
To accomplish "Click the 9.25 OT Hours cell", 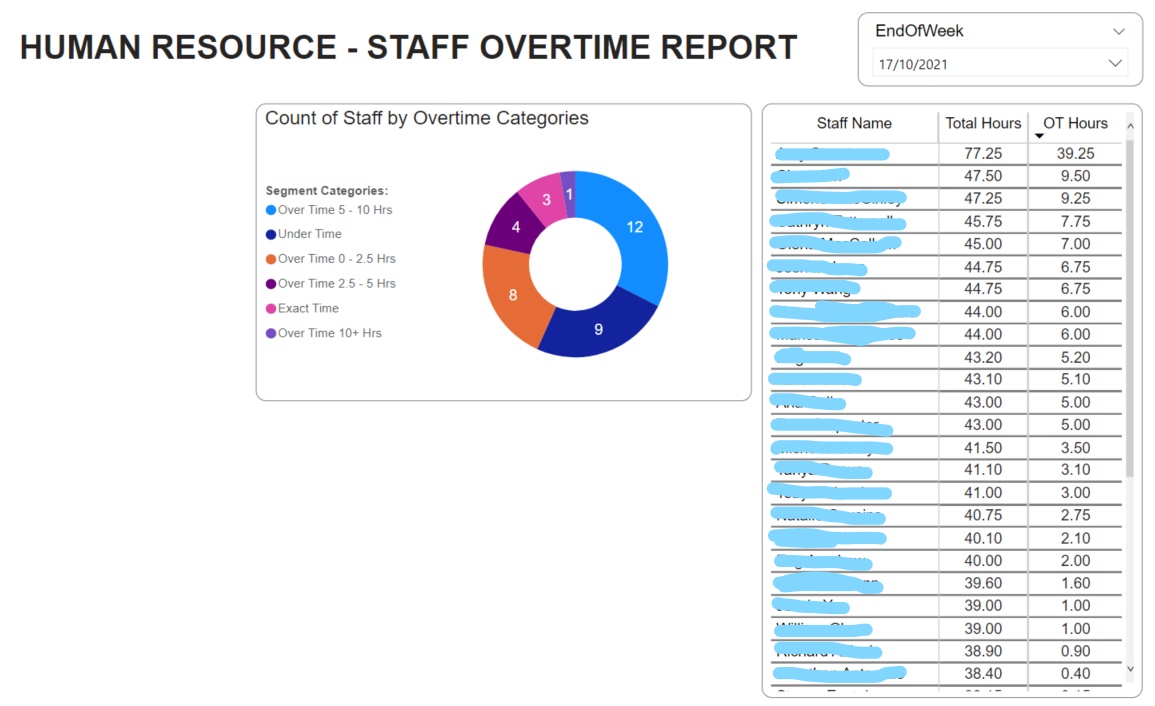I will point(1075,198).
